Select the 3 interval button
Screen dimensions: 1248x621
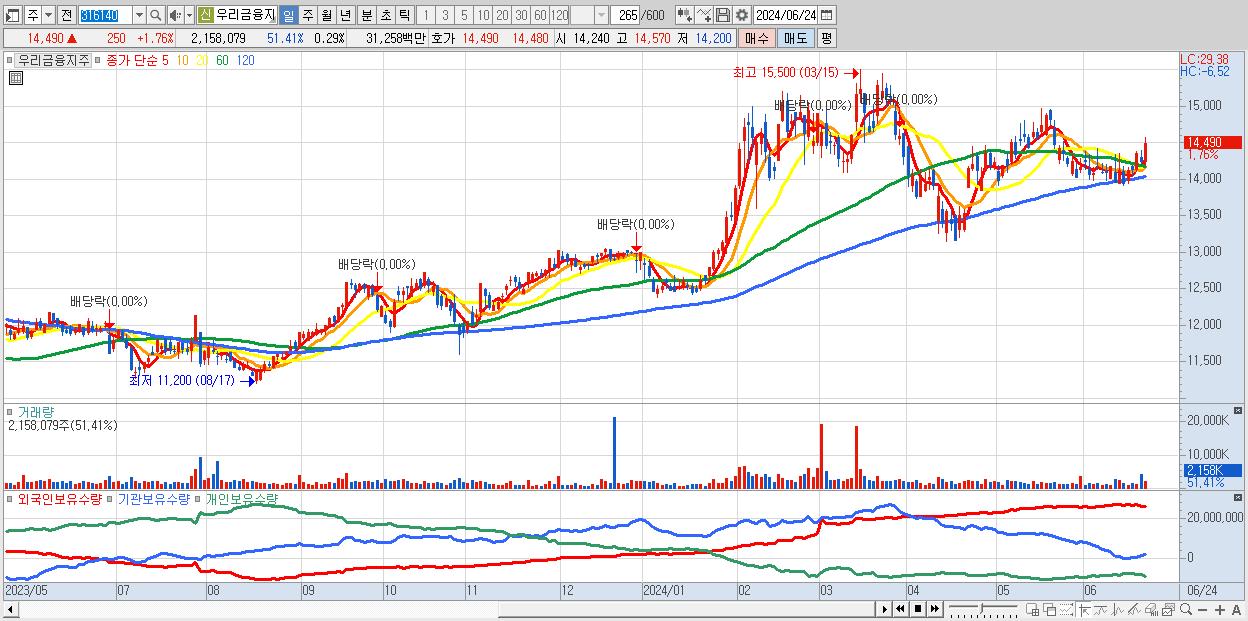[445, 15]
